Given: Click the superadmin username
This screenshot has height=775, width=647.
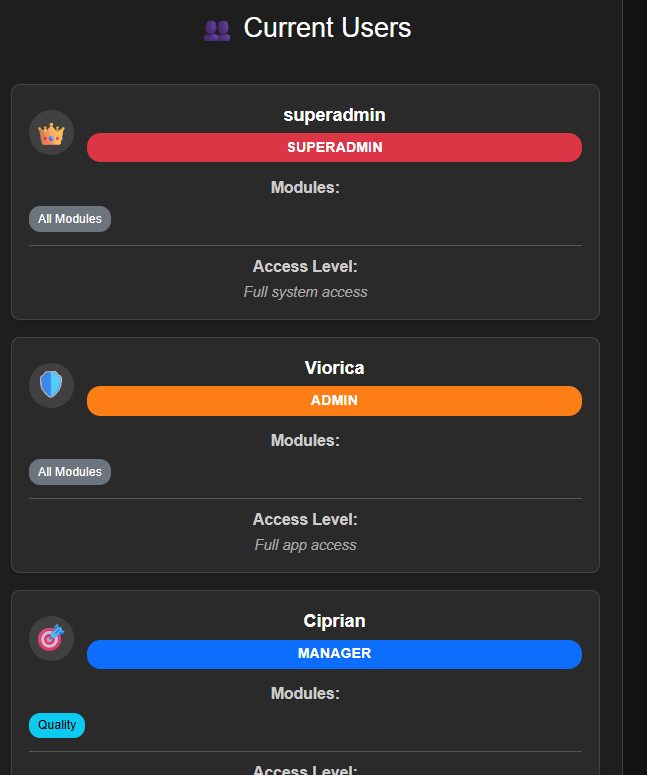Looking at the screenshot, I should pyautogui.click(x=334, y=115).
